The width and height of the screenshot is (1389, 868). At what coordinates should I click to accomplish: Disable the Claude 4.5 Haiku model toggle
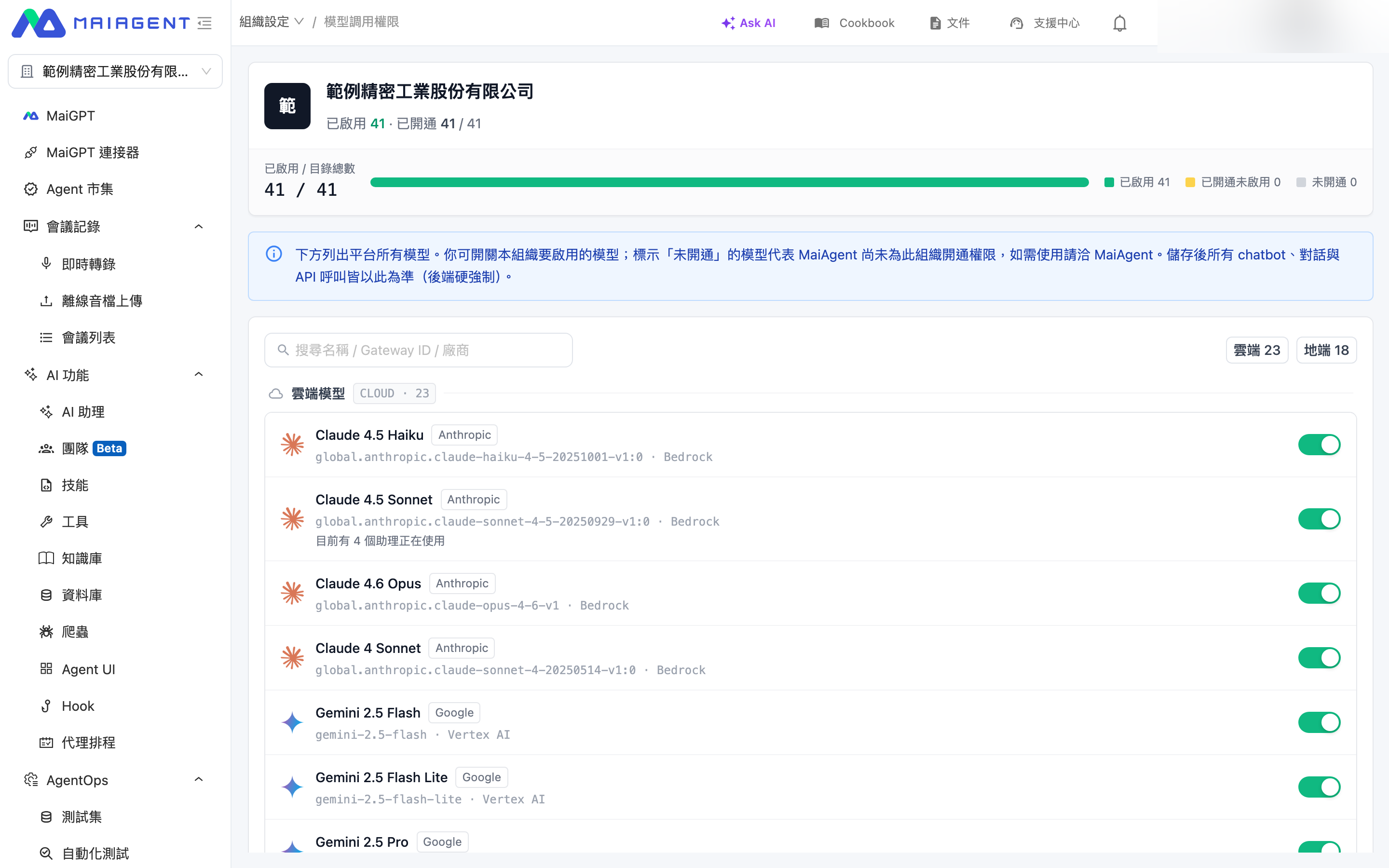point(1319,445)
